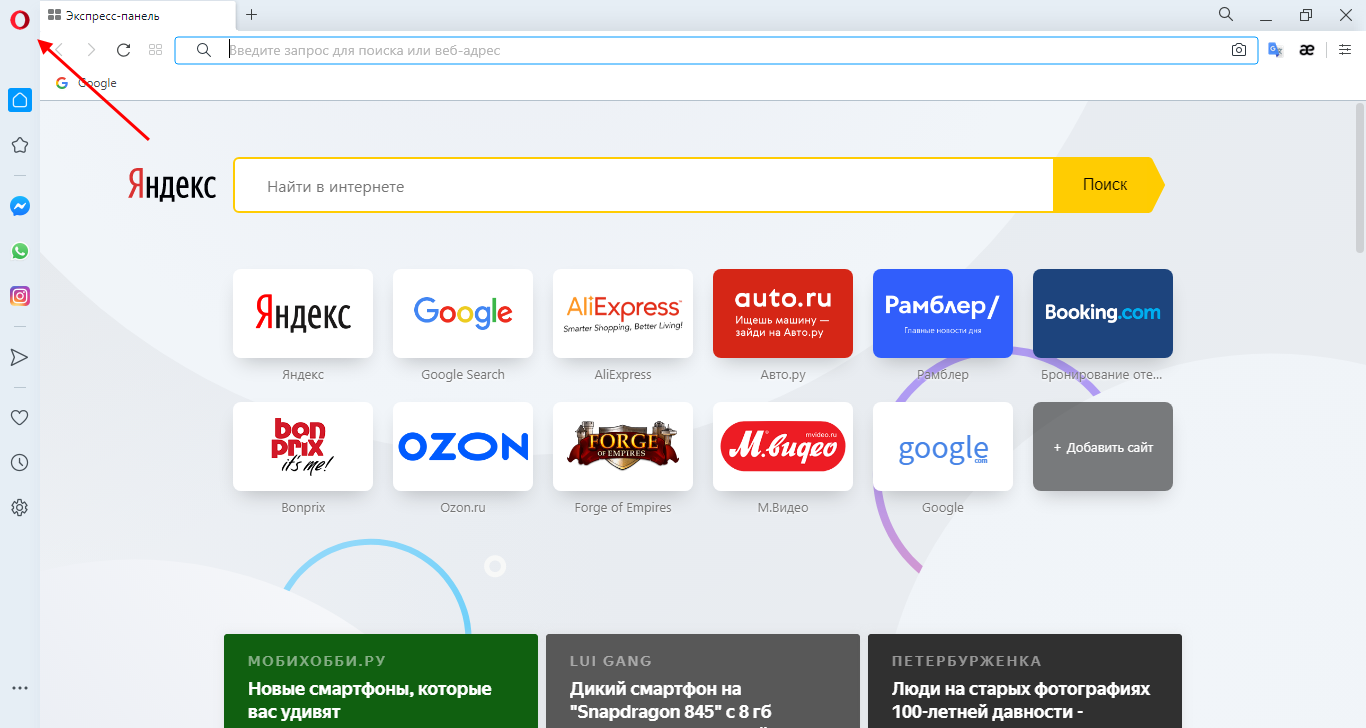
Task: Go to the Speed Dial home sidebar icon
Action: click(19, 100)
